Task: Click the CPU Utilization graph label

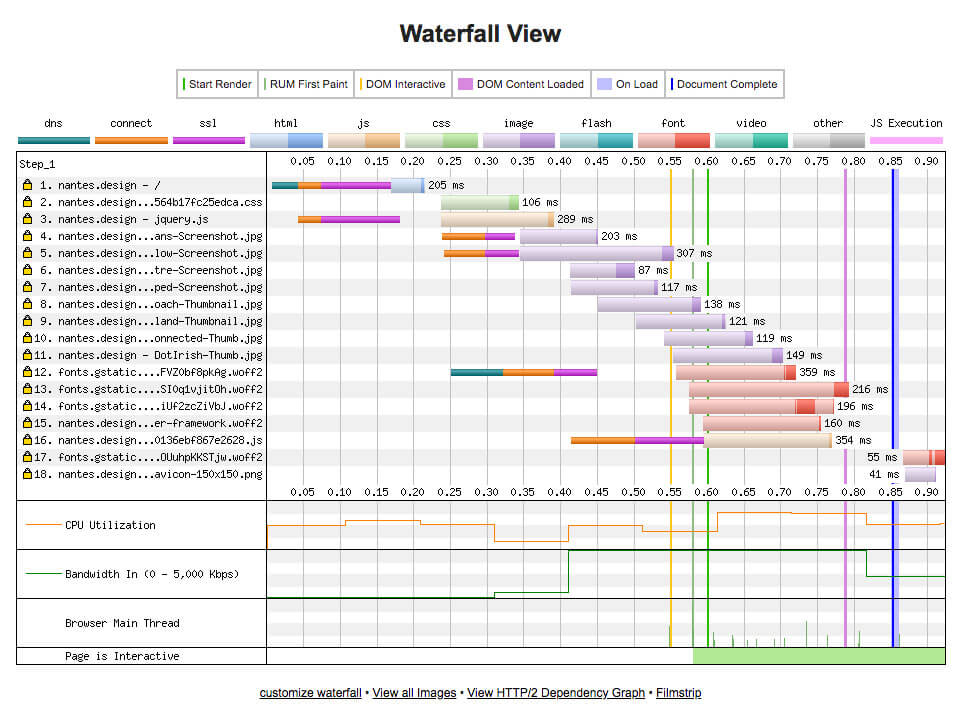Action: [x=110, y=525]
